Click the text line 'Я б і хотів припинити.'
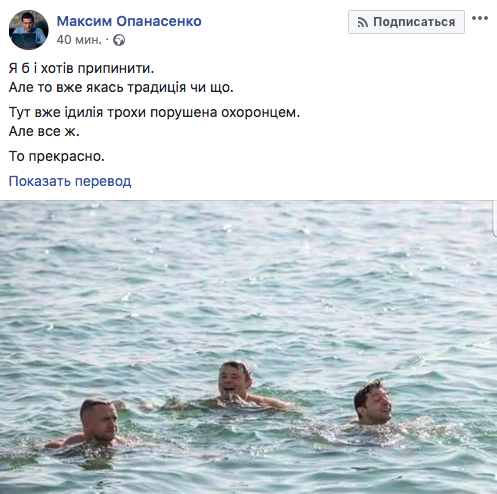497x494 pixels. [81, 68]
